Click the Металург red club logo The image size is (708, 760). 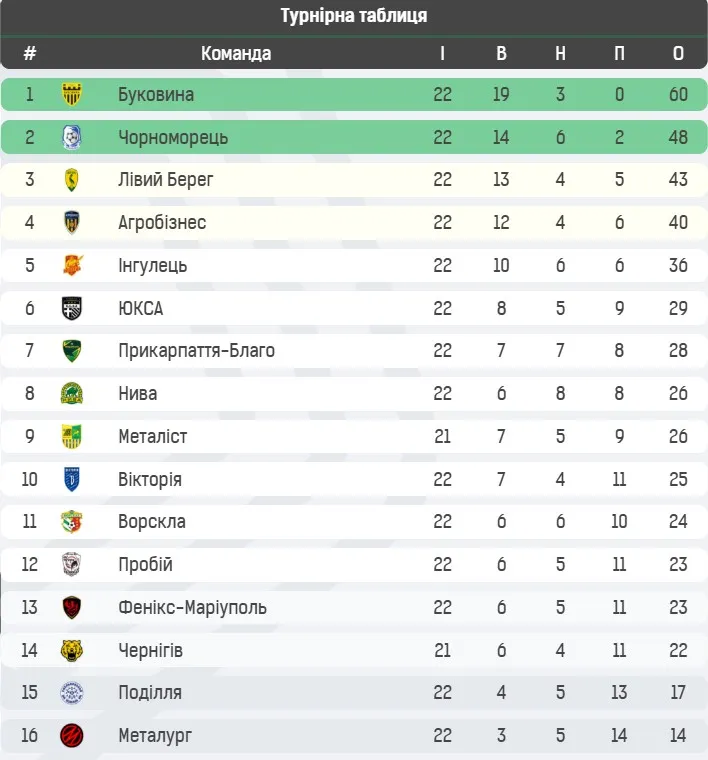coord(72,736)
